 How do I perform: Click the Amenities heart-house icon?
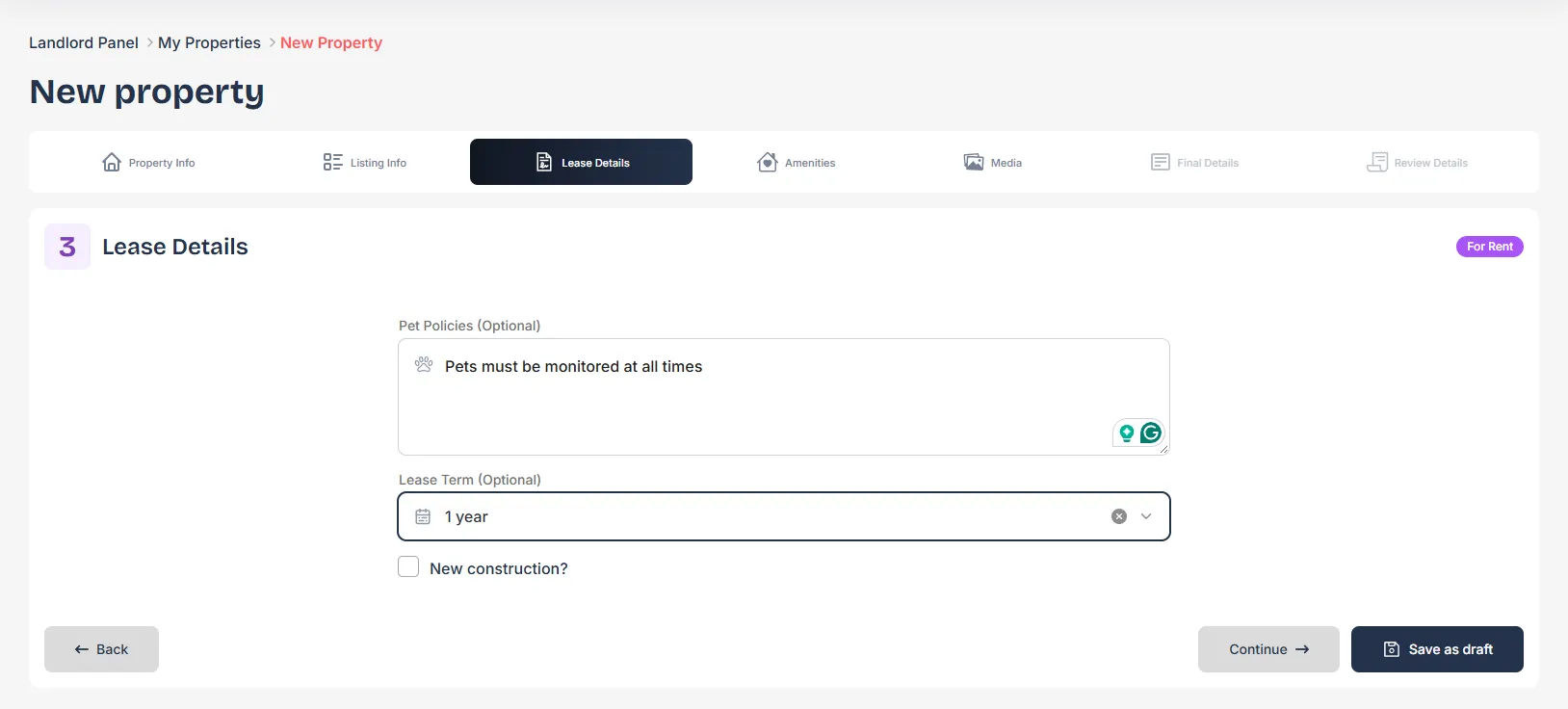click(x=768, y=162)
